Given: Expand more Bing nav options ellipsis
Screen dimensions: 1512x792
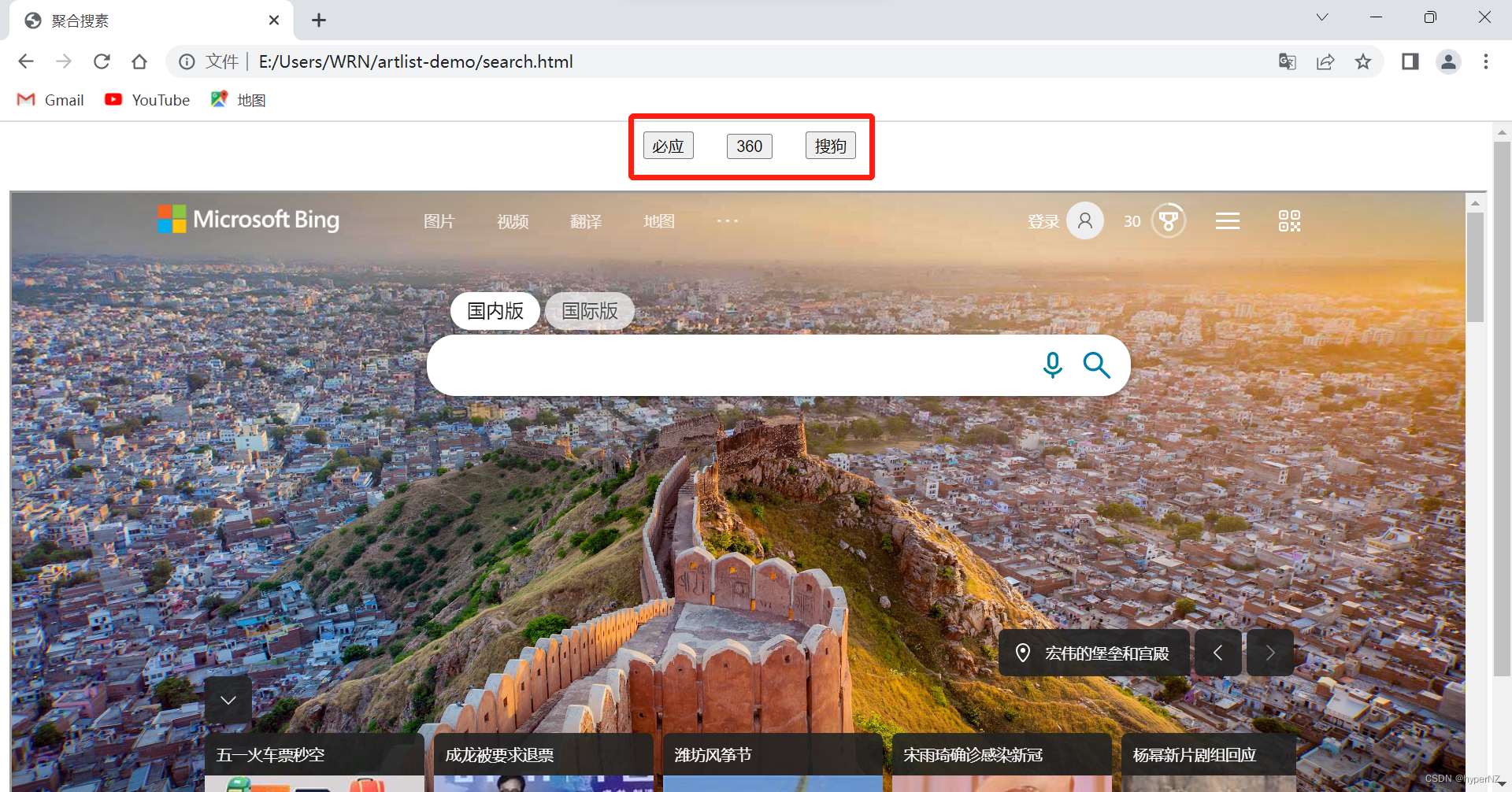Looking at the screenshot, I should [728, 220].
